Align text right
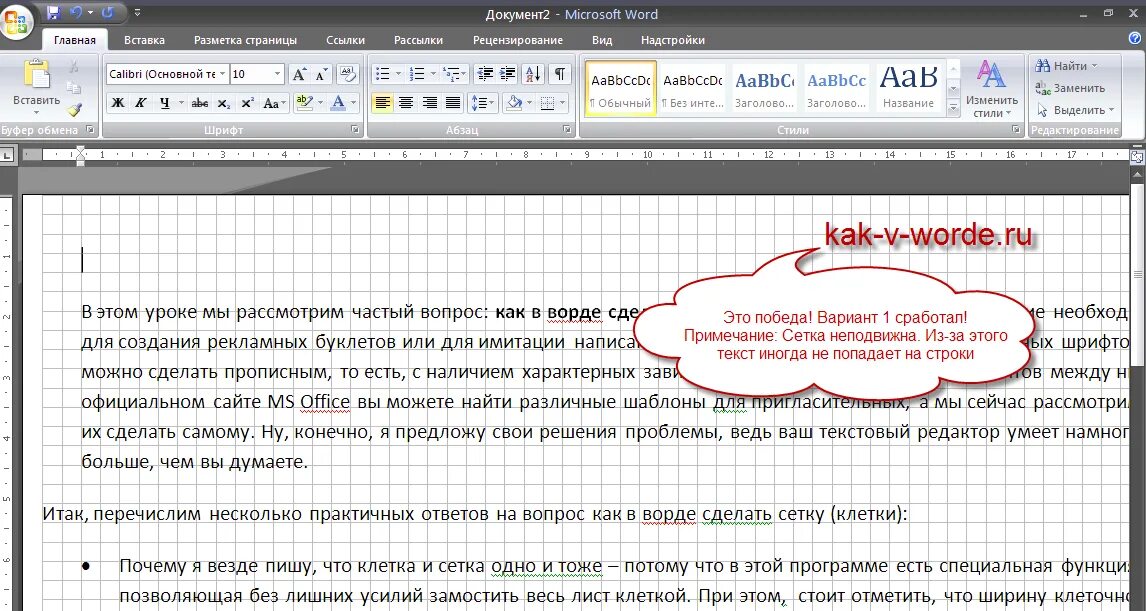The width and height of the screenshot is (1146, 611). [x=430, y=103]
